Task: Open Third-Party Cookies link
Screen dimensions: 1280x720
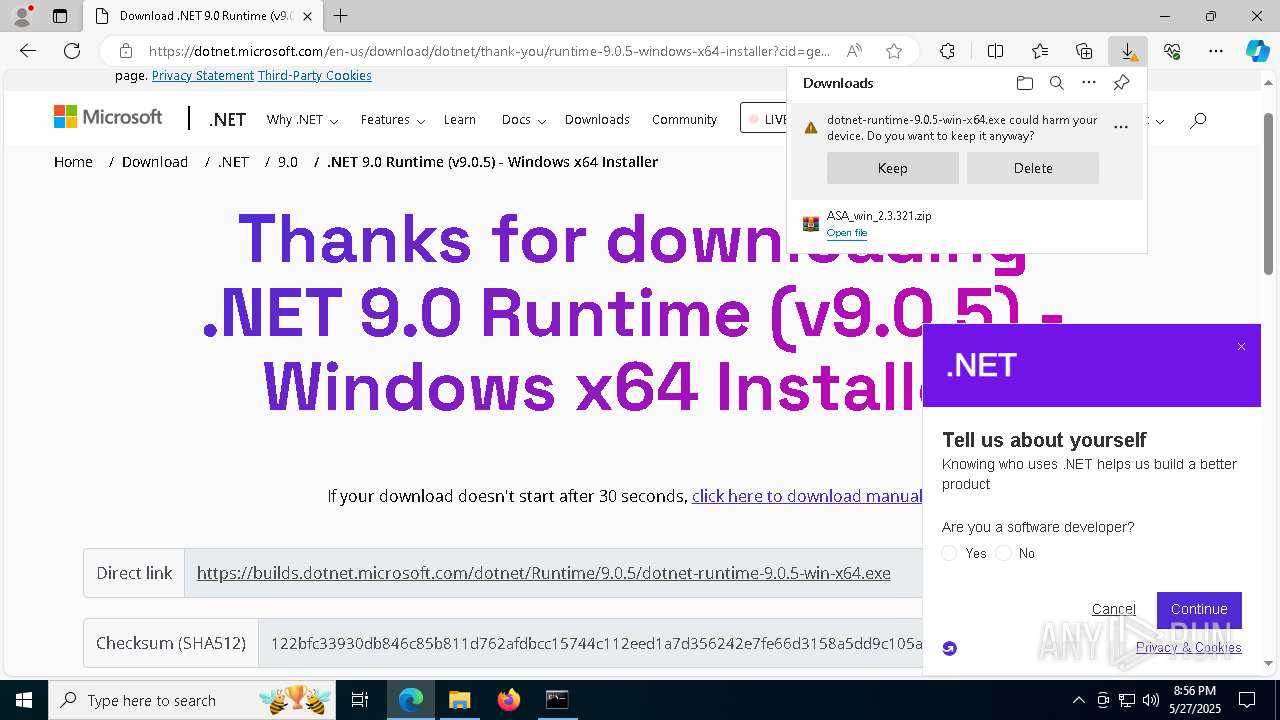Action: 314,76
